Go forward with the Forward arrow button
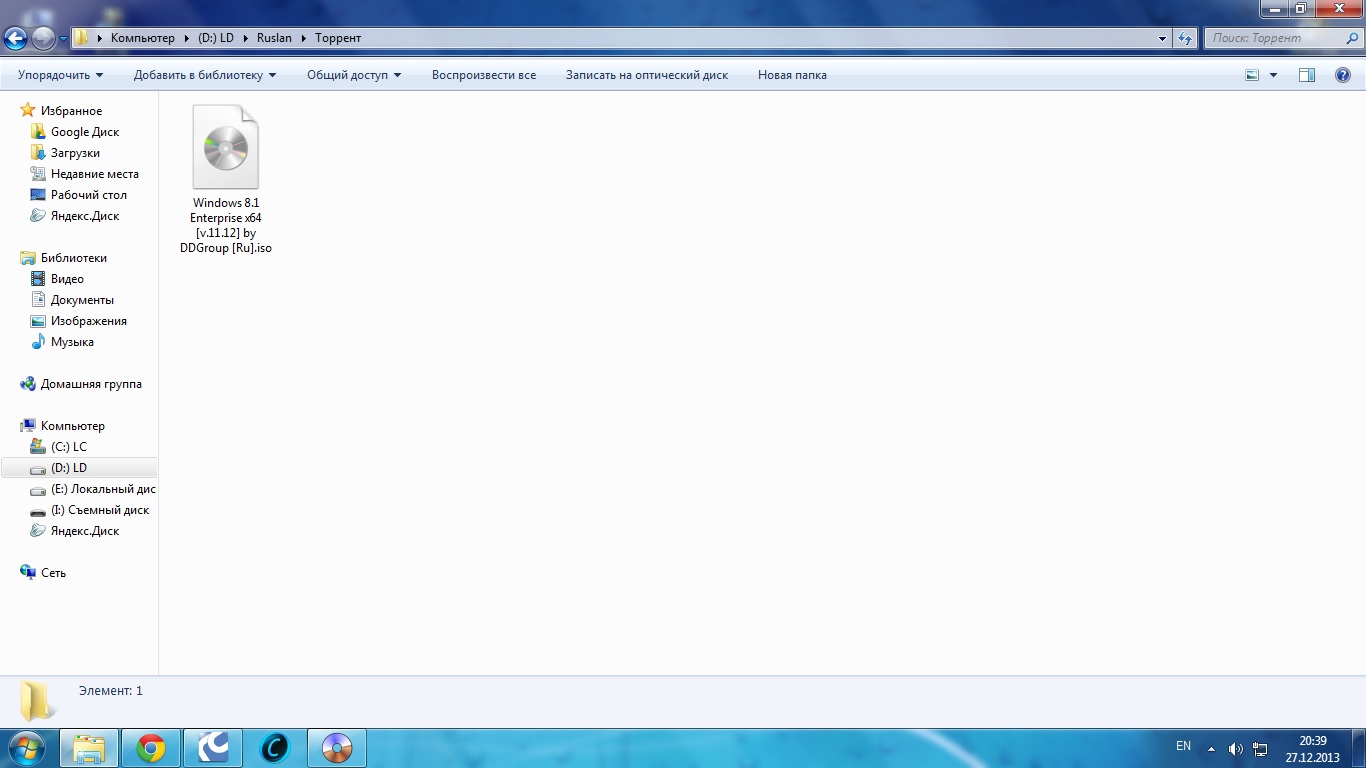The height and width of the screenshot is (768, 1366). tap(43, 38)
